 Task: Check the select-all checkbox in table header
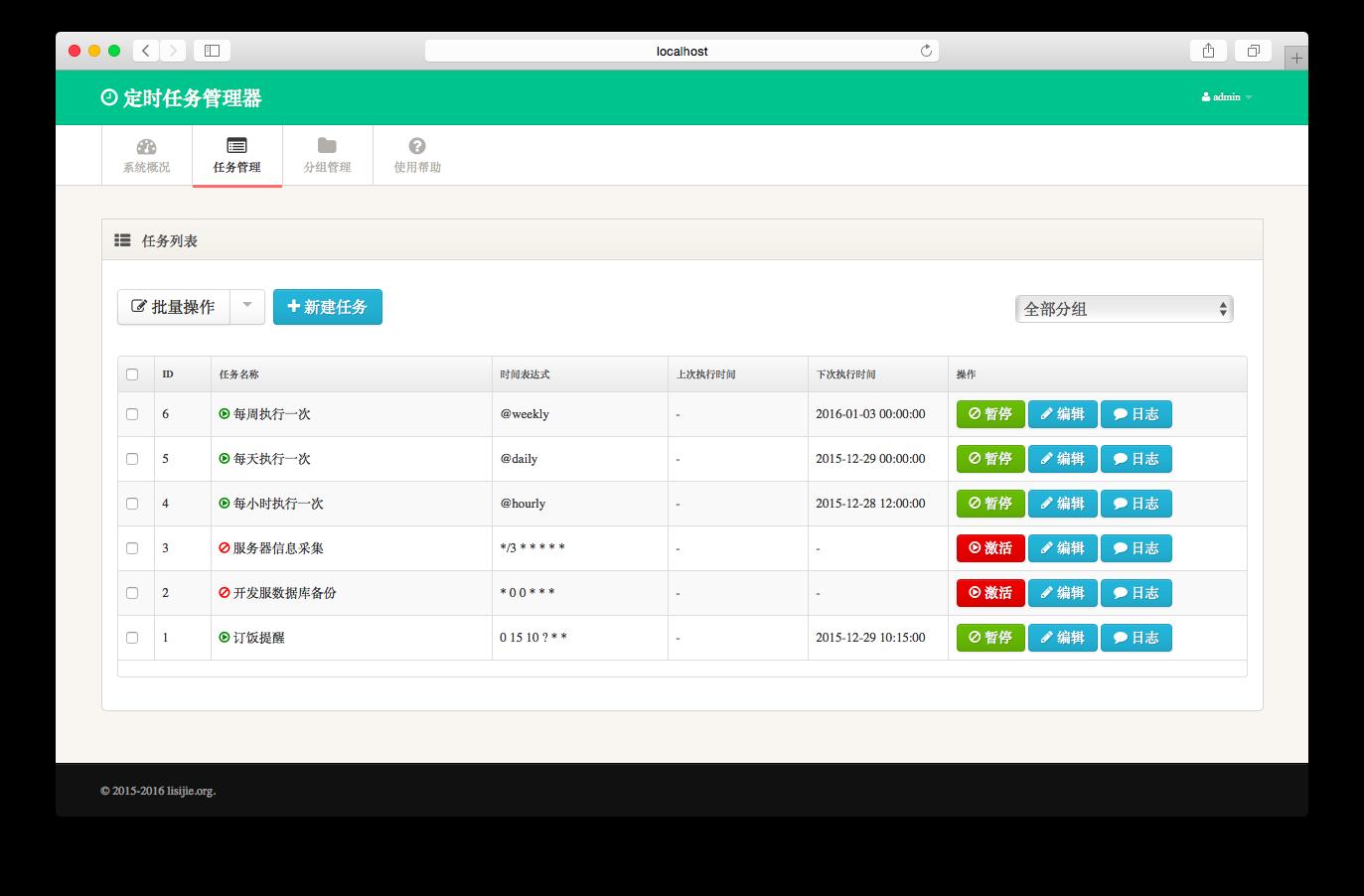[132, 374]
